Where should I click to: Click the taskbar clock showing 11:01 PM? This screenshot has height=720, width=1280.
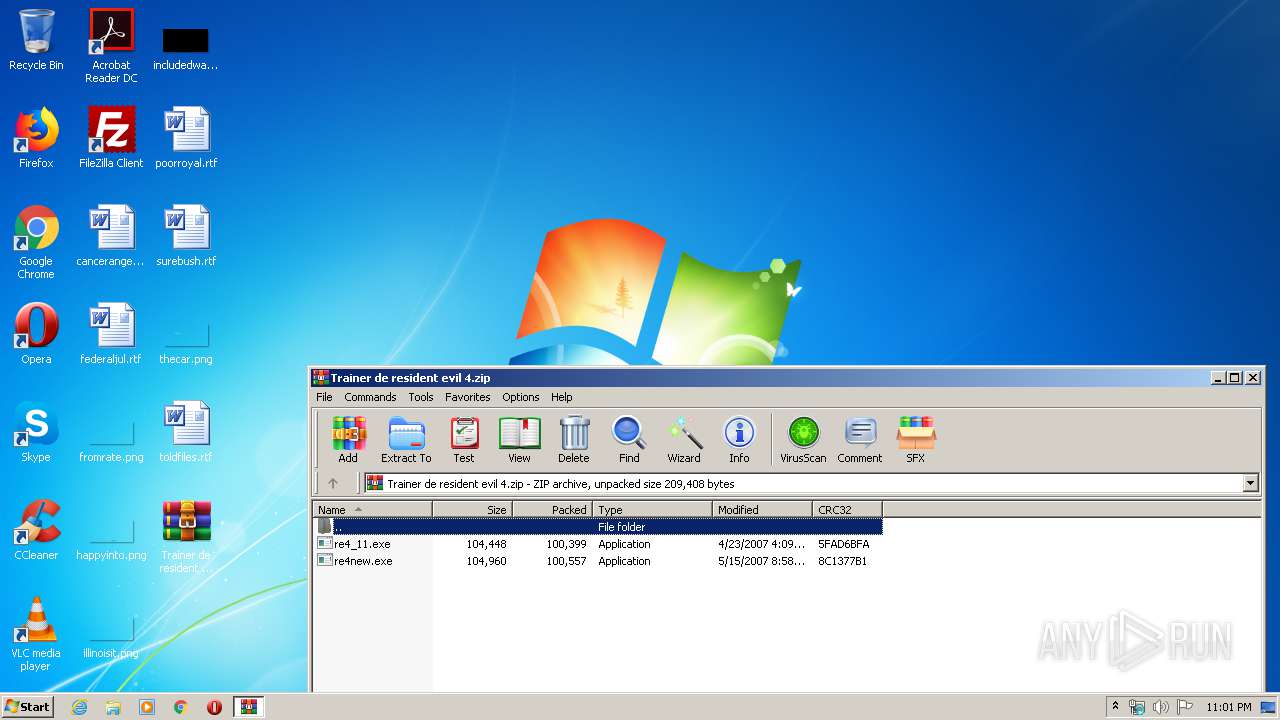(x=1229, y=707)
